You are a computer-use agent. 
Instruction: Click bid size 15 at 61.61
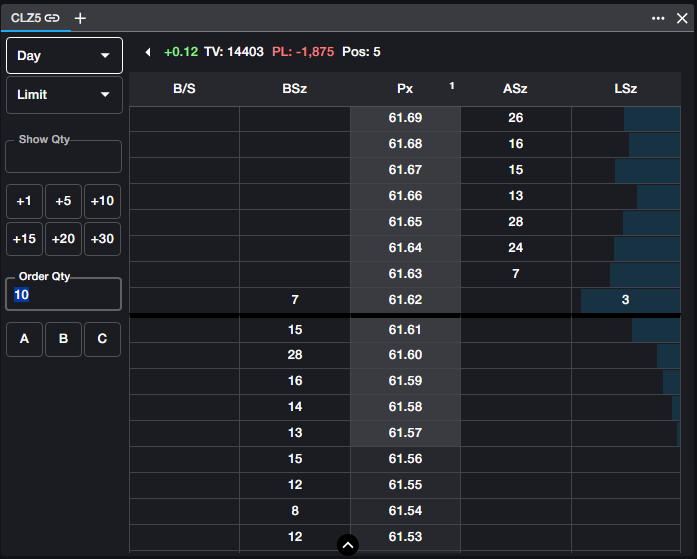tap(295, 330)
